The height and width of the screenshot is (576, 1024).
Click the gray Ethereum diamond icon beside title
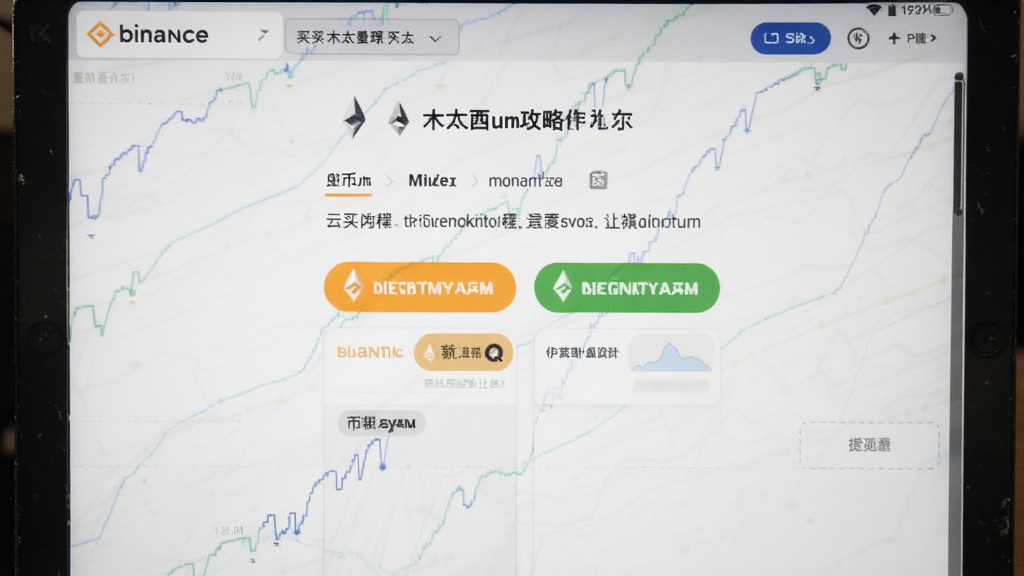(x=398, y=119)
